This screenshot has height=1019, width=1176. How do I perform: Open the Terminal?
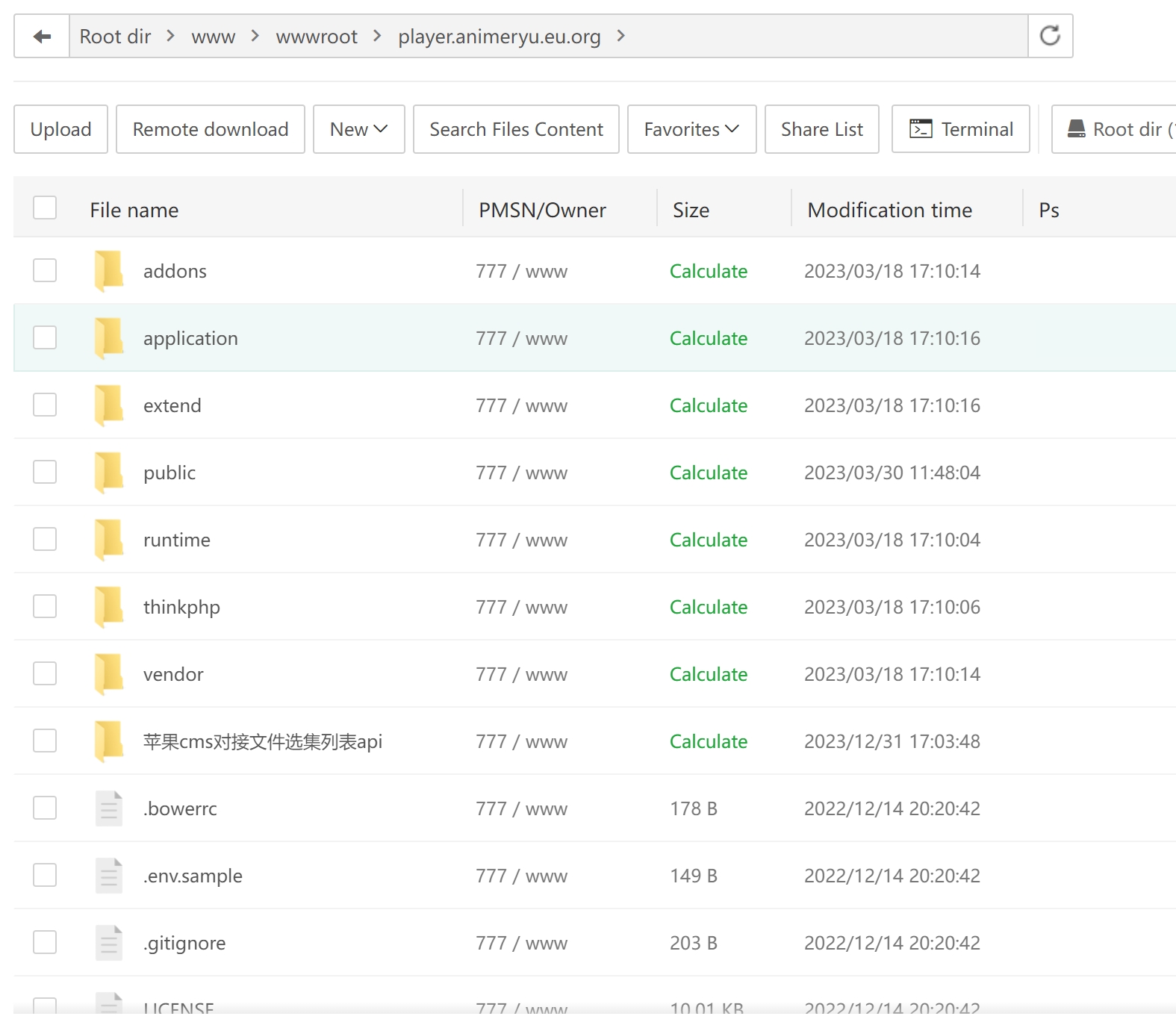tap(960, 129)
